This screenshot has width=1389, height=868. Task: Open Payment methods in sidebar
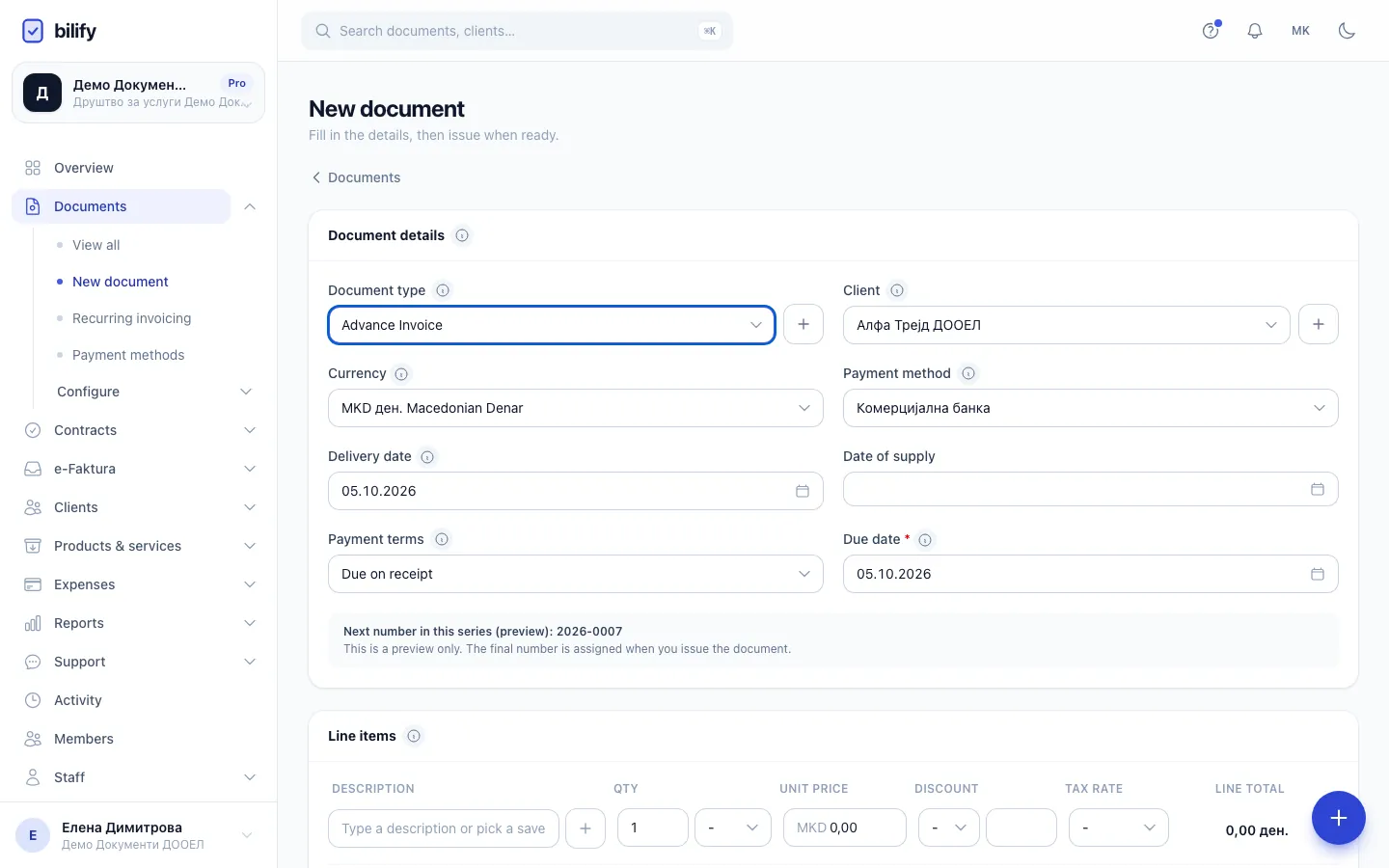[x=128, y=355]
